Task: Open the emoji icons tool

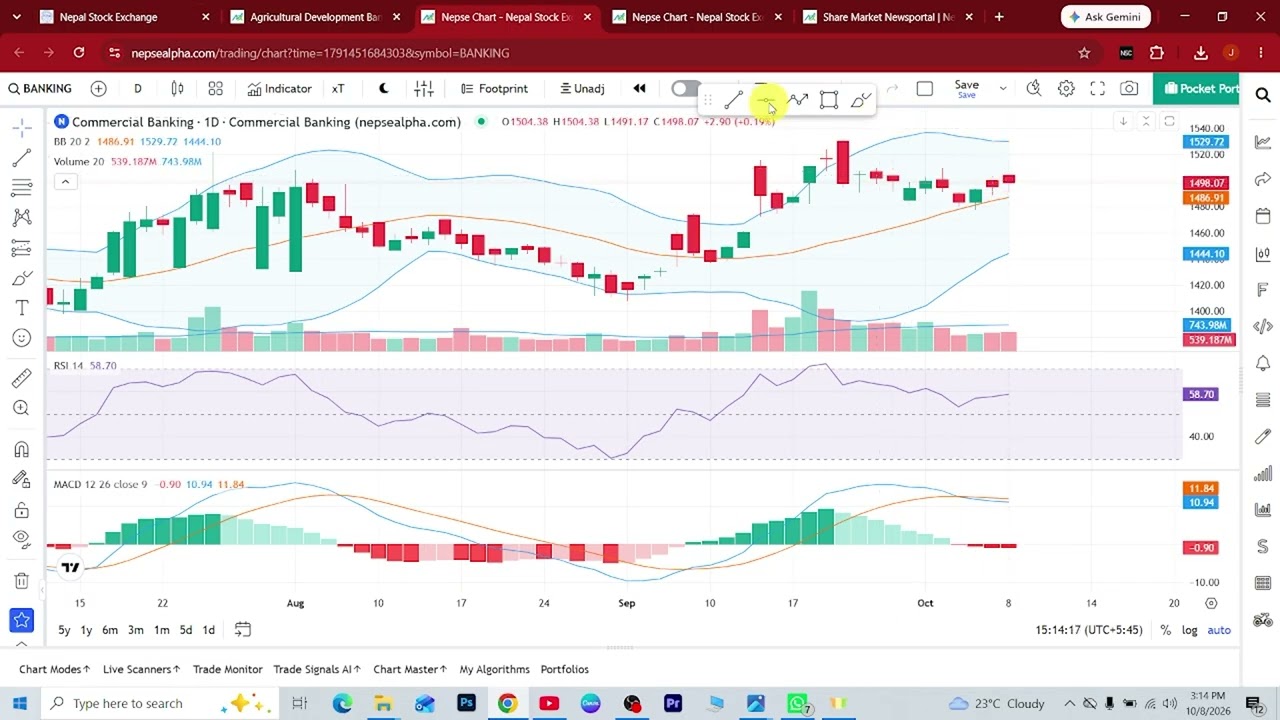Action: (x=21, y=338)
